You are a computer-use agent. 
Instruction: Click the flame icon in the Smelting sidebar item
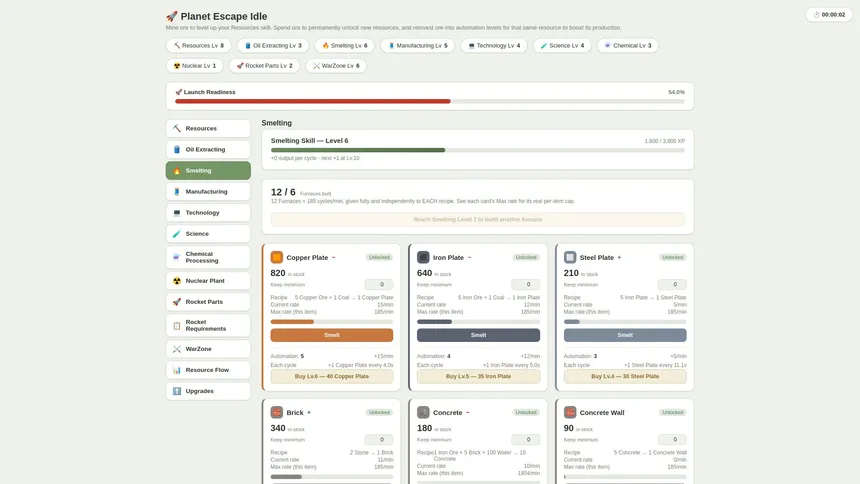[177, 171]
